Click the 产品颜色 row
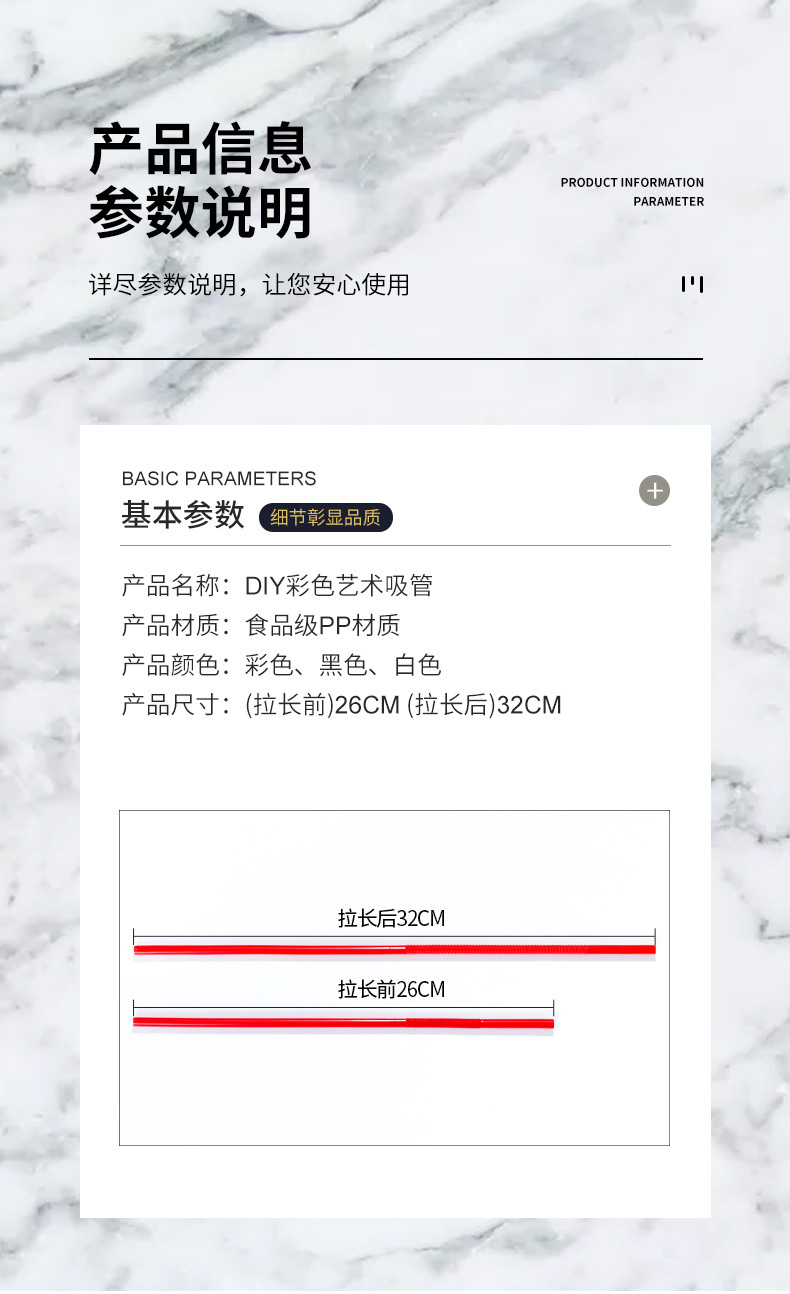This screenshot has height=1294, width=790. (x=281, y=665)
